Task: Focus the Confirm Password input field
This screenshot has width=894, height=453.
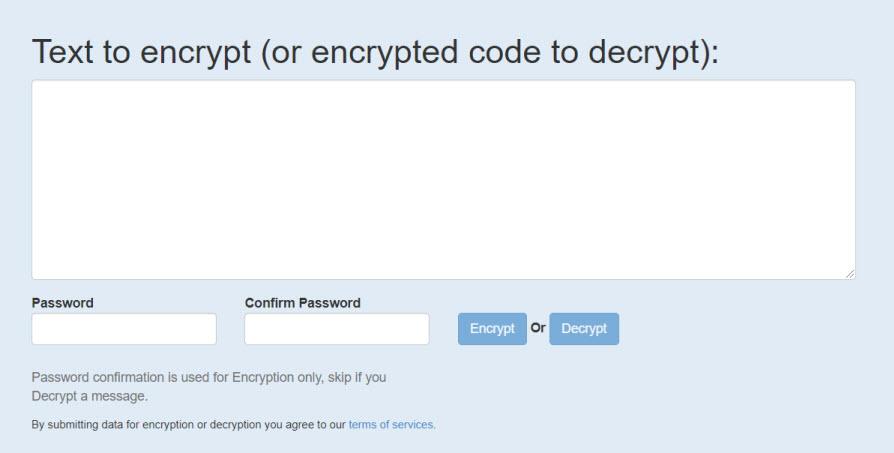Action: point(336,329)
